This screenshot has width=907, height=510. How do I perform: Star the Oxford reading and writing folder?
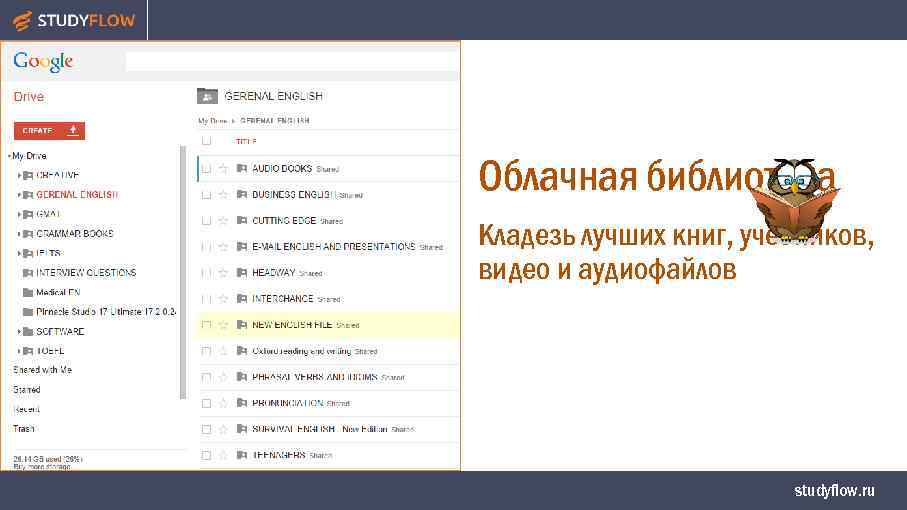click(223, 351)
